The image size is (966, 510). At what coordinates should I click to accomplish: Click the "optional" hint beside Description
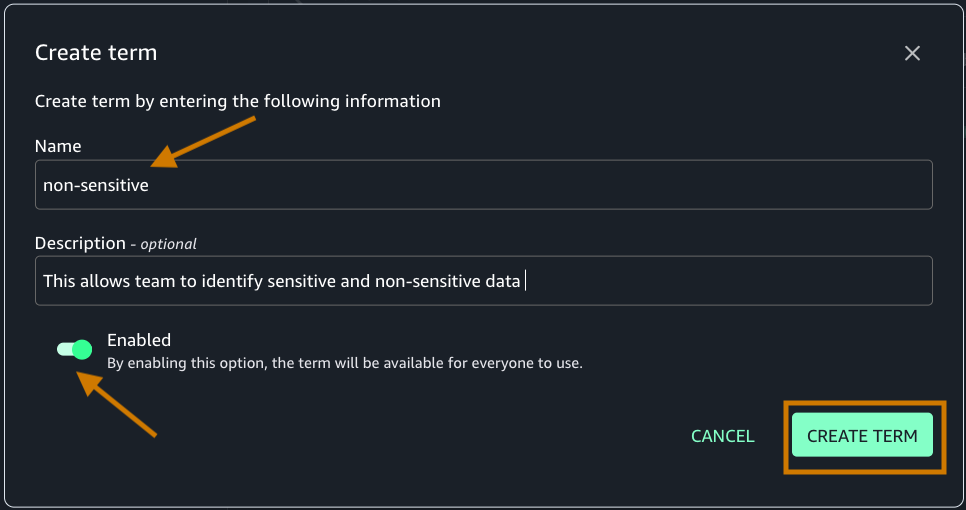(x=168, y=244)
